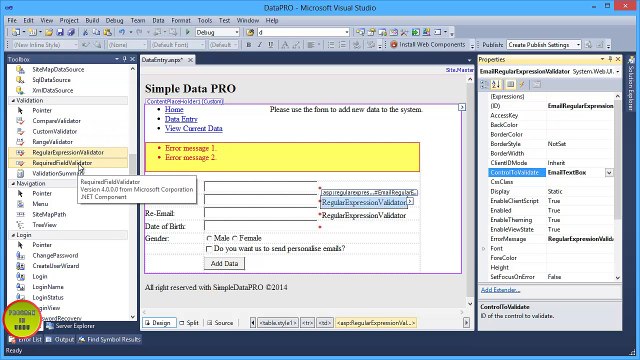Select the Female radio button

tap(235, 238)
